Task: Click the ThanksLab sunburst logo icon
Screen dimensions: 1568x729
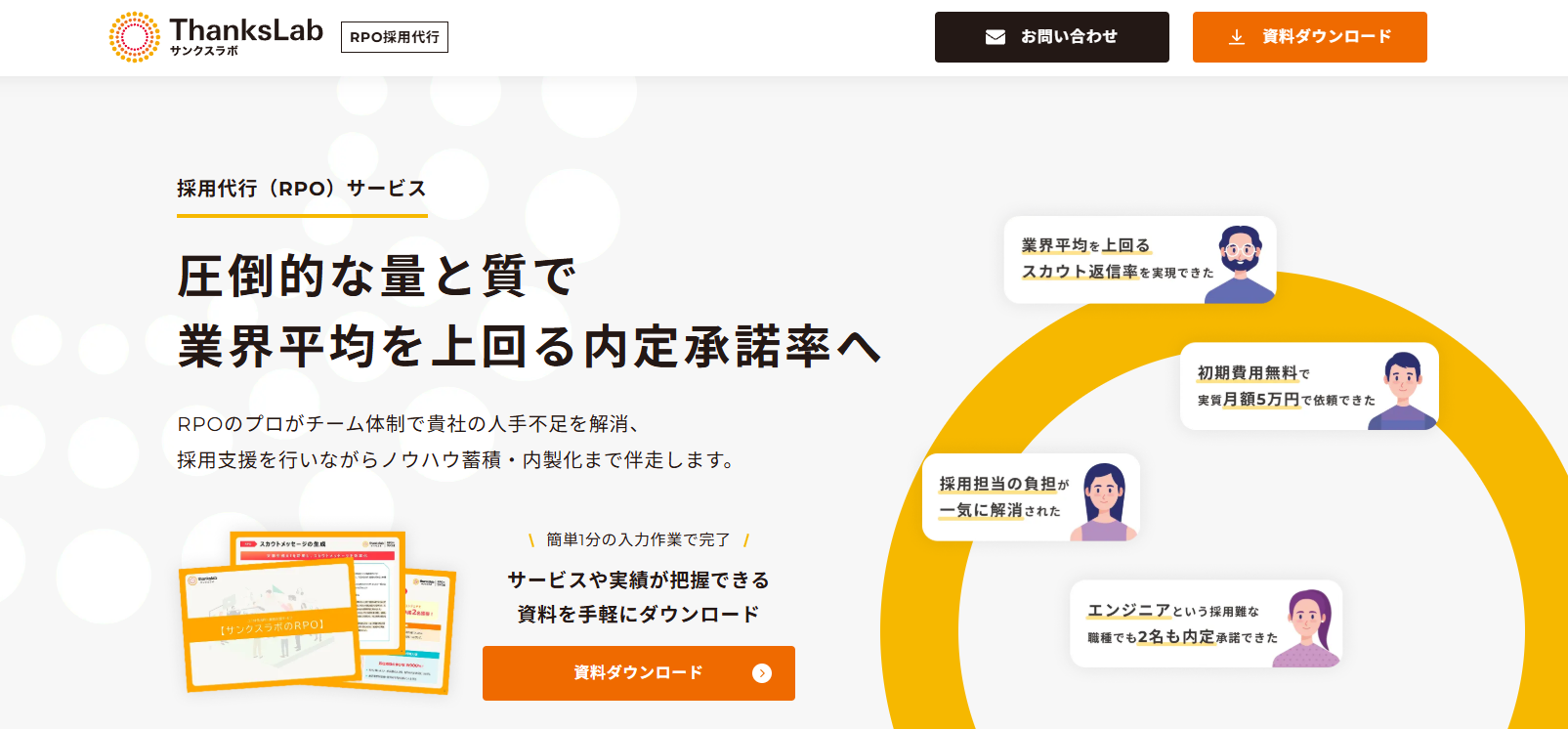Action: 135,37
